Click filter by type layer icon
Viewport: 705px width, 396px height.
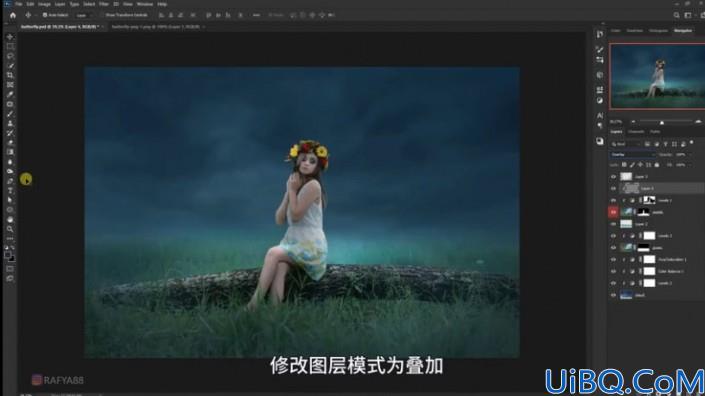point(665,144)
